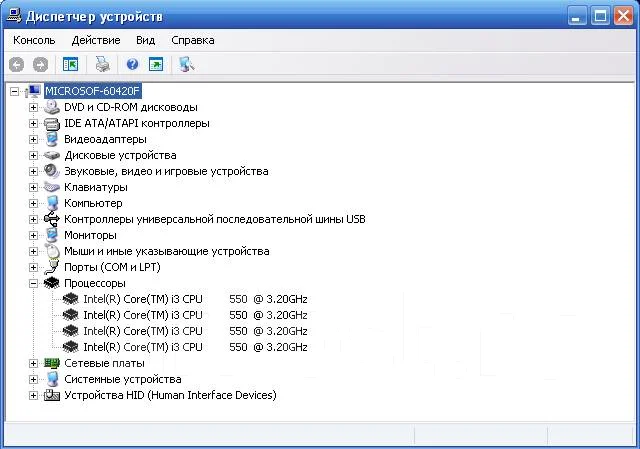Collapse the Процессоры node

click(x=33, y=283)
